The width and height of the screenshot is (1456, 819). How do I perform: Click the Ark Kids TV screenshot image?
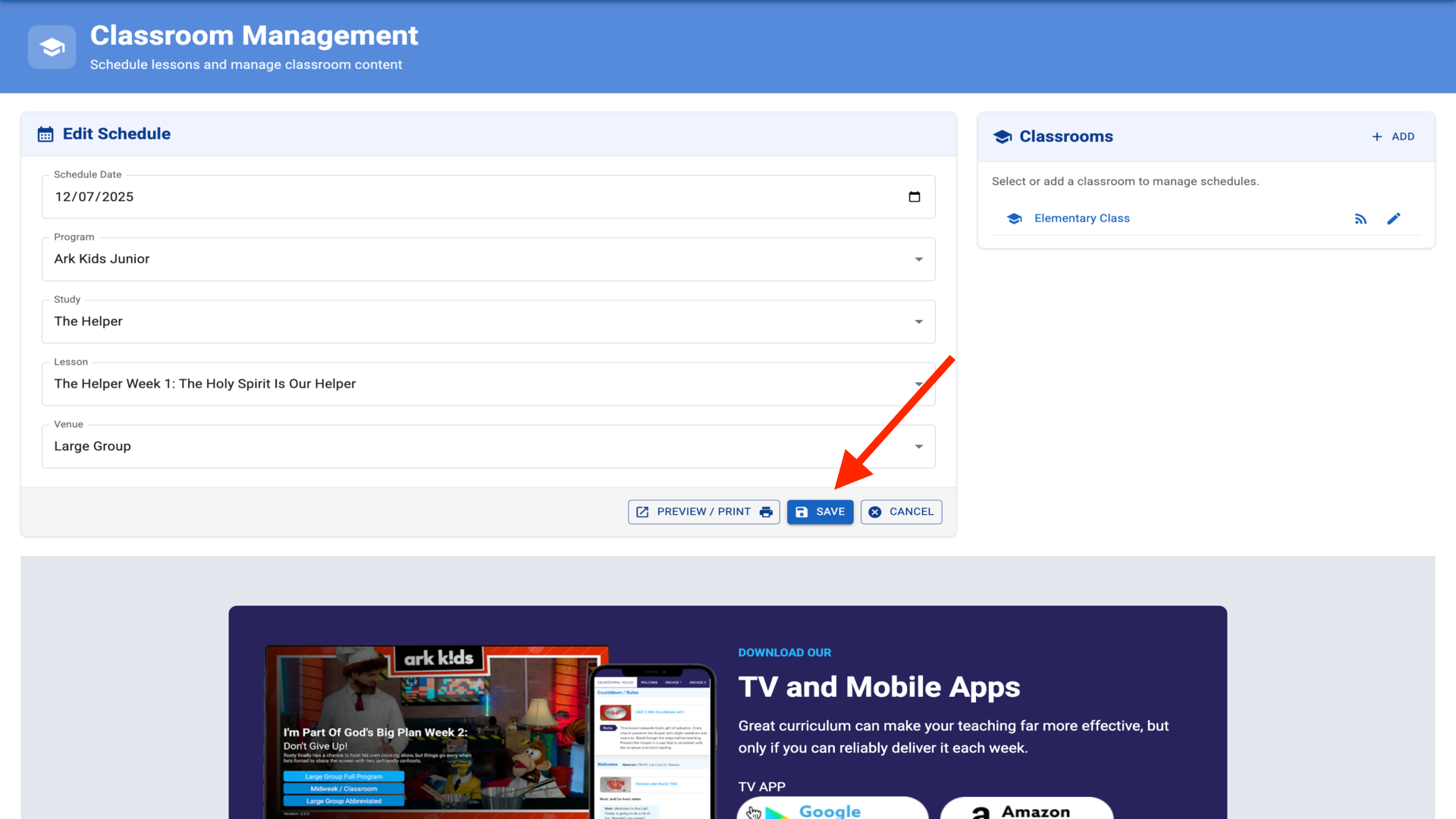[x=436, y=732]
